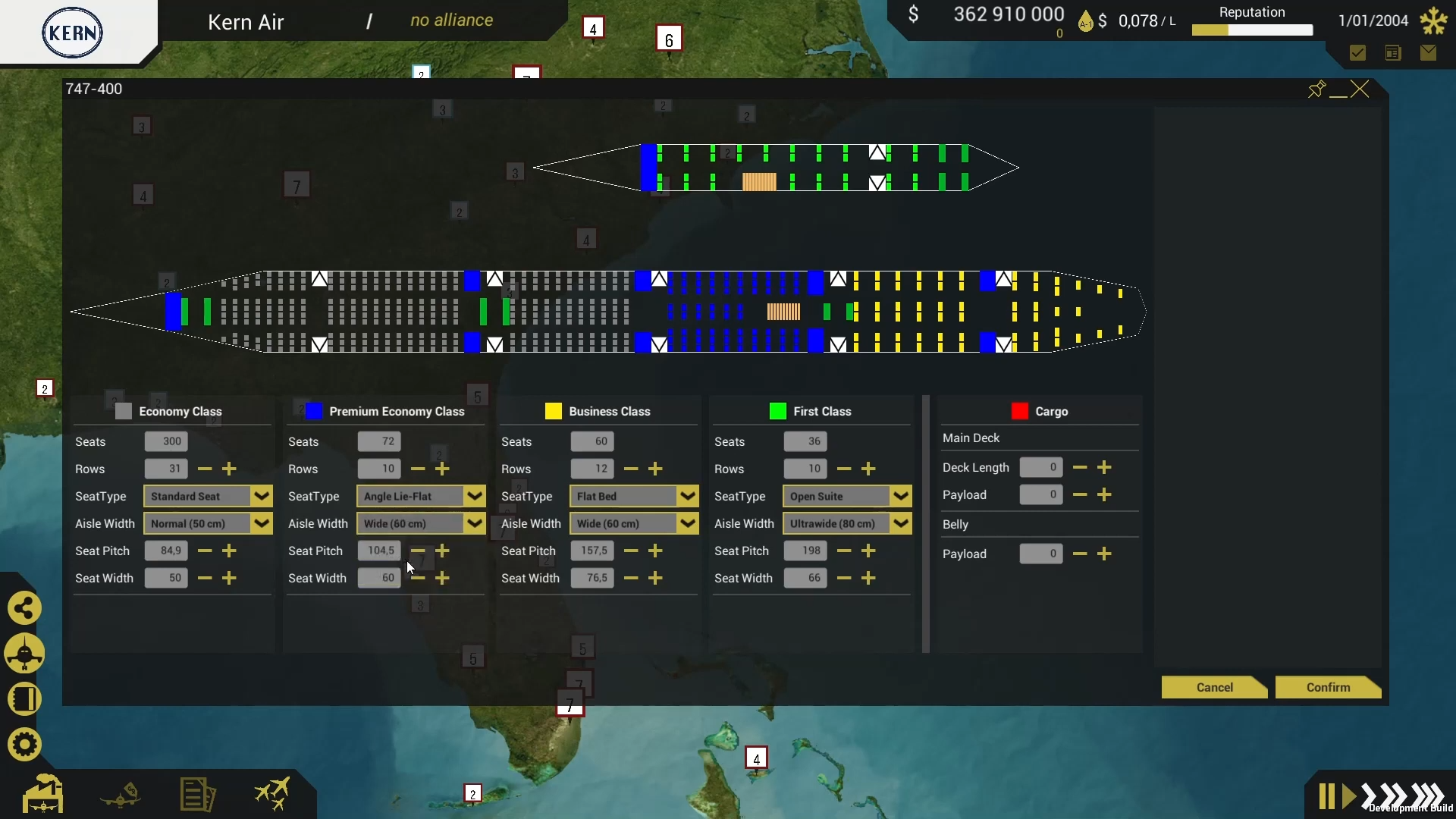This screenshot has width=1456, height=819.
Task: Click the Economy Class seats field showing 300
Action: pos(167,441)
